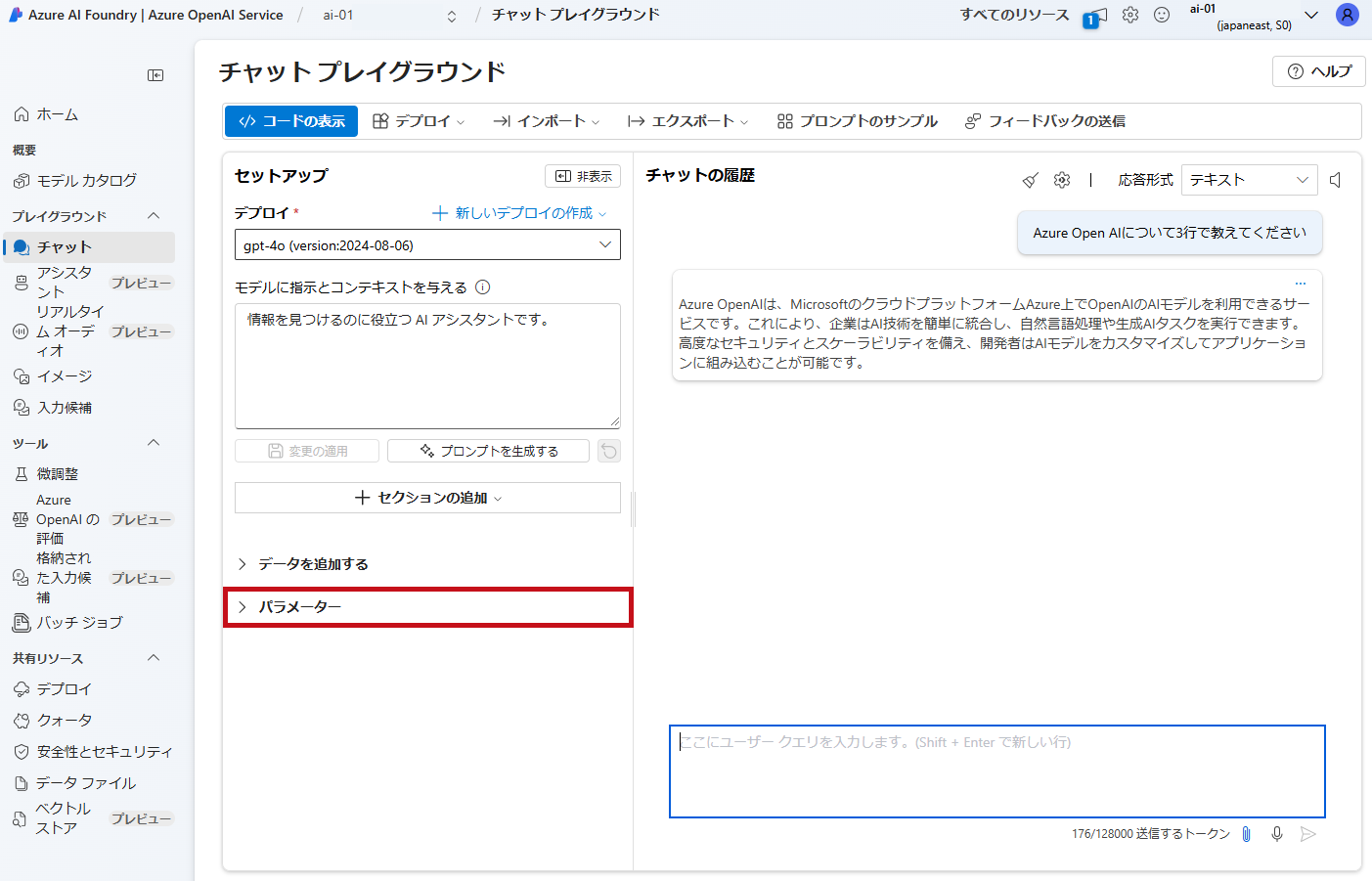Open プロンプトのサンプル
The height and width of the screenshot is (881, 1372).
pos(857,121)
